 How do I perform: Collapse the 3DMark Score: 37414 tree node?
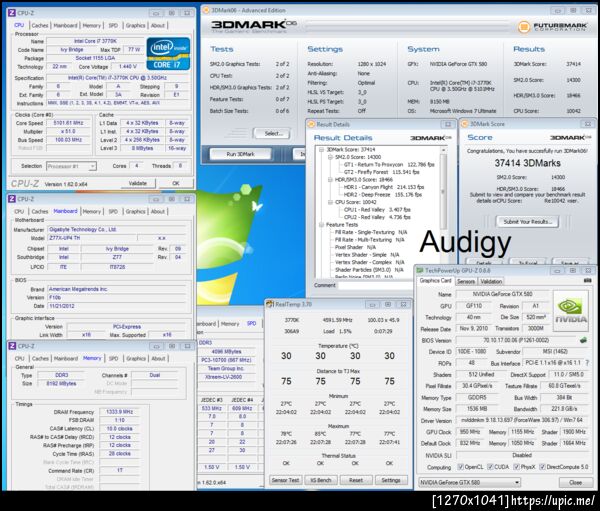point(321,150)
